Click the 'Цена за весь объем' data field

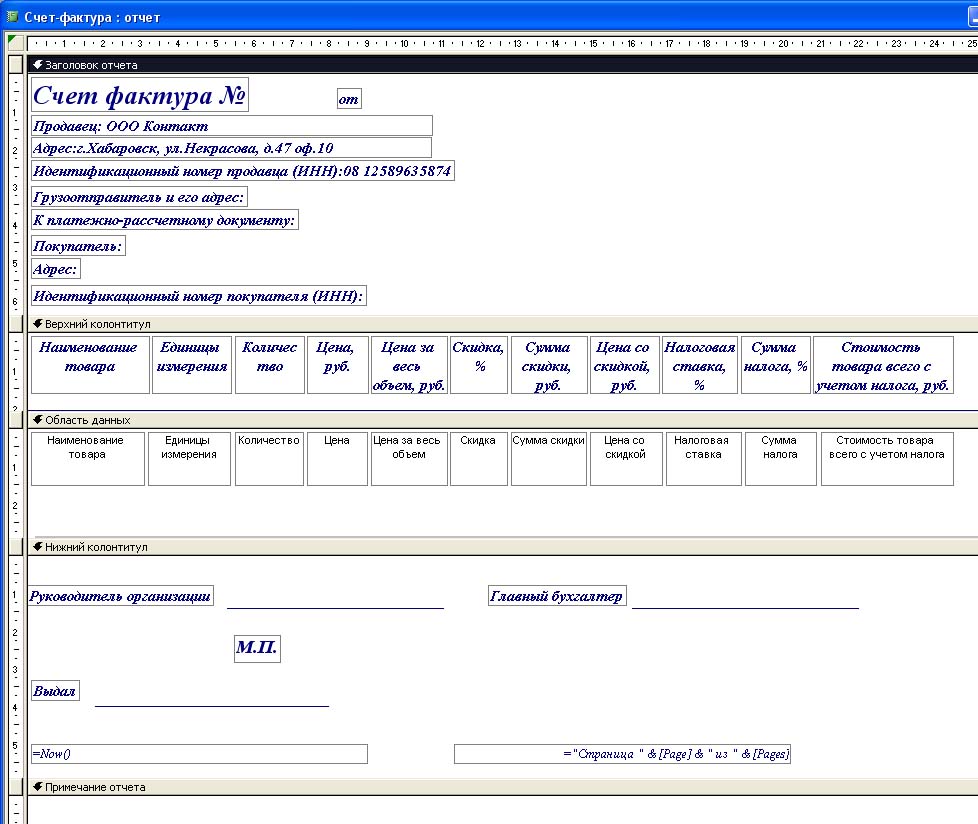click(409, 458)
